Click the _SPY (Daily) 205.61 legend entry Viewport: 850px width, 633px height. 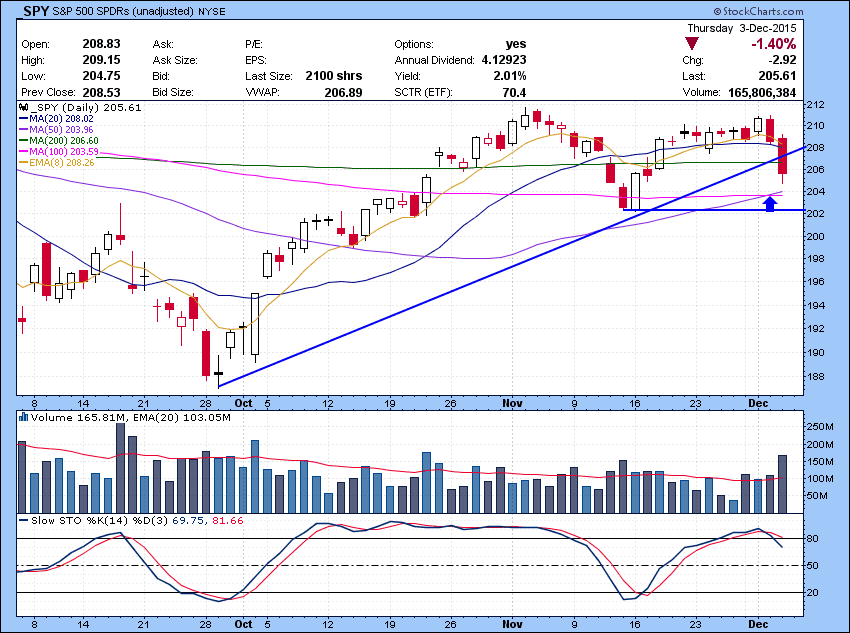[x=86, y=108]
